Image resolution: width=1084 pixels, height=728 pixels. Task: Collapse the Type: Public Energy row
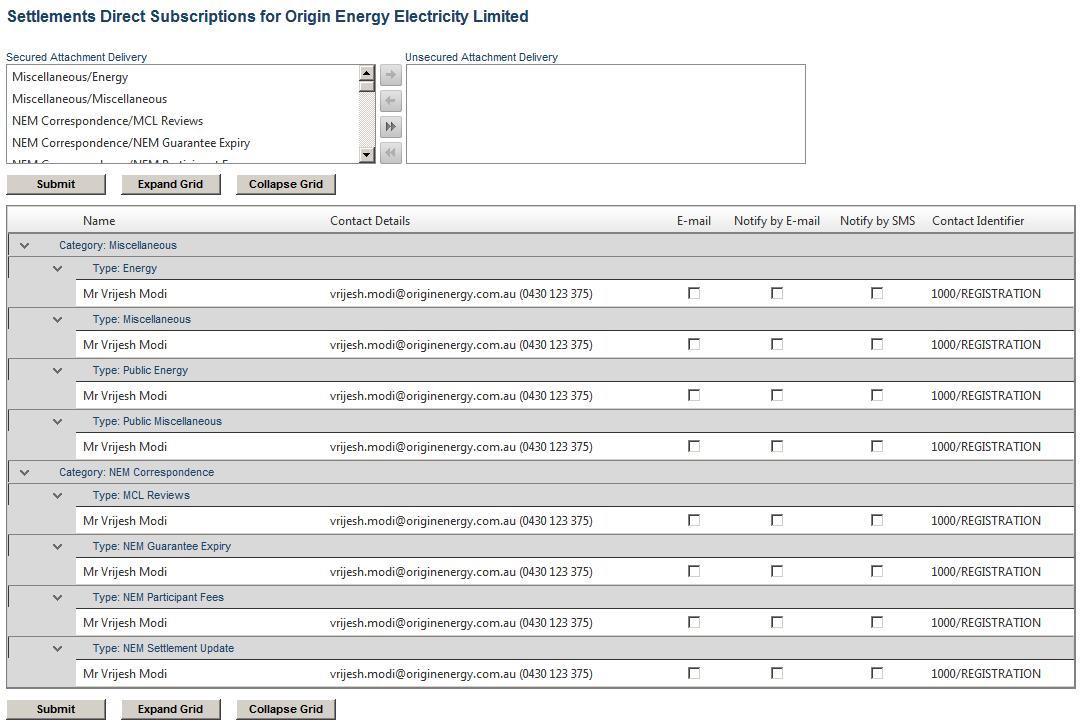pyautogui.click(x=58, y=370)
